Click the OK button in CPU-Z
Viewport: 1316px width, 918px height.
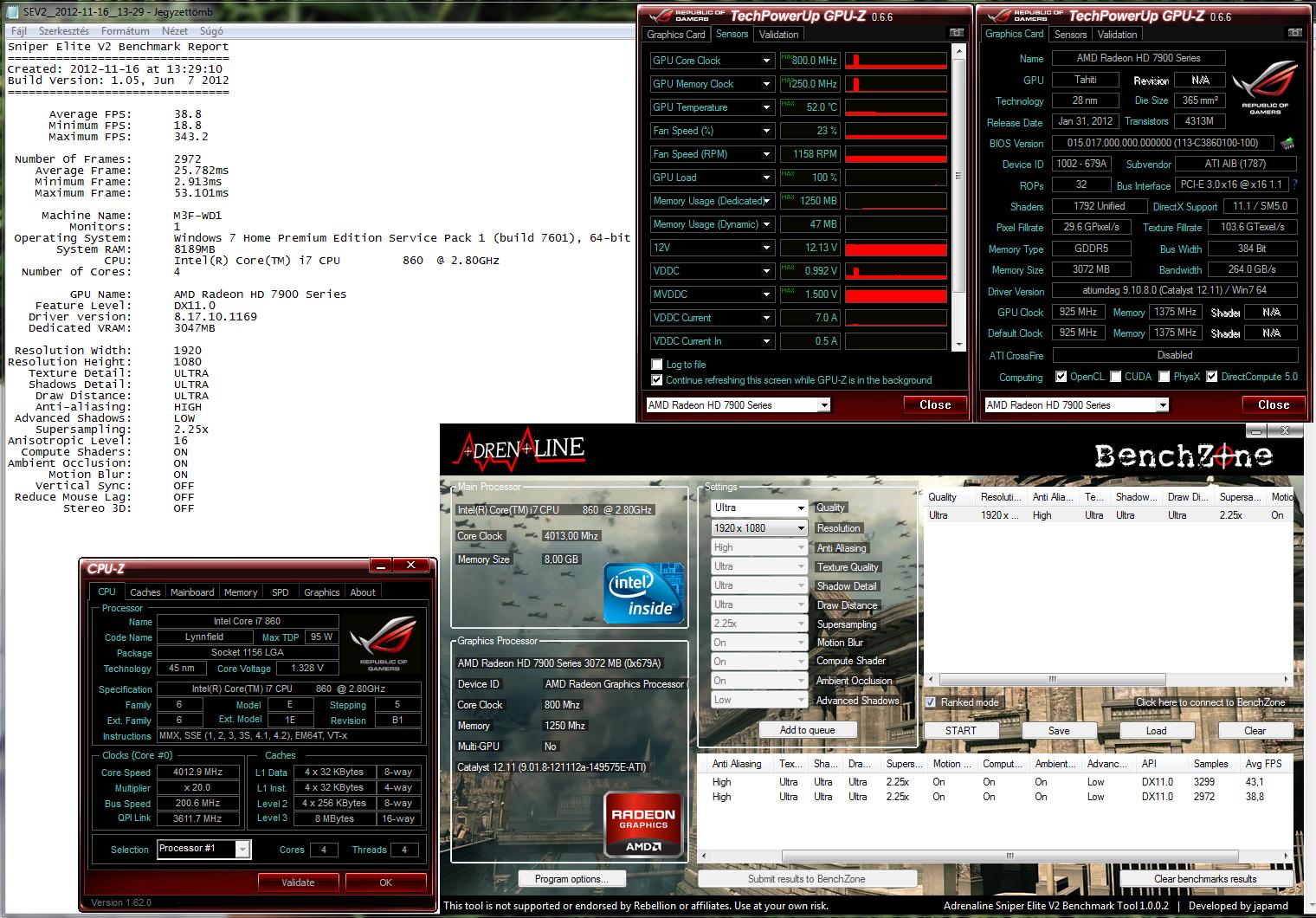click(385, 882)
